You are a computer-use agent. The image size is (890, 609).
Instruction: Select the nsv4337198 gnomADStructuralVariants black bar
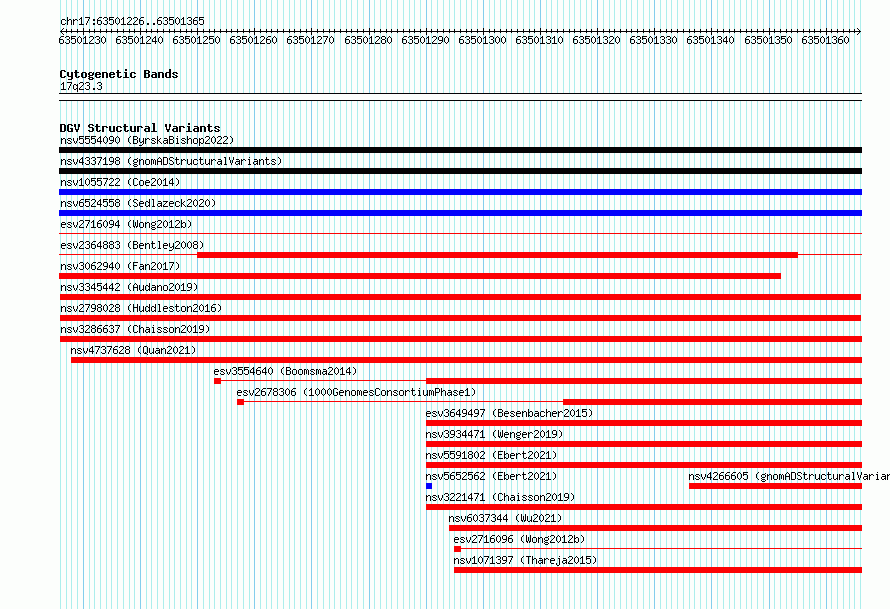pos(460,171)
